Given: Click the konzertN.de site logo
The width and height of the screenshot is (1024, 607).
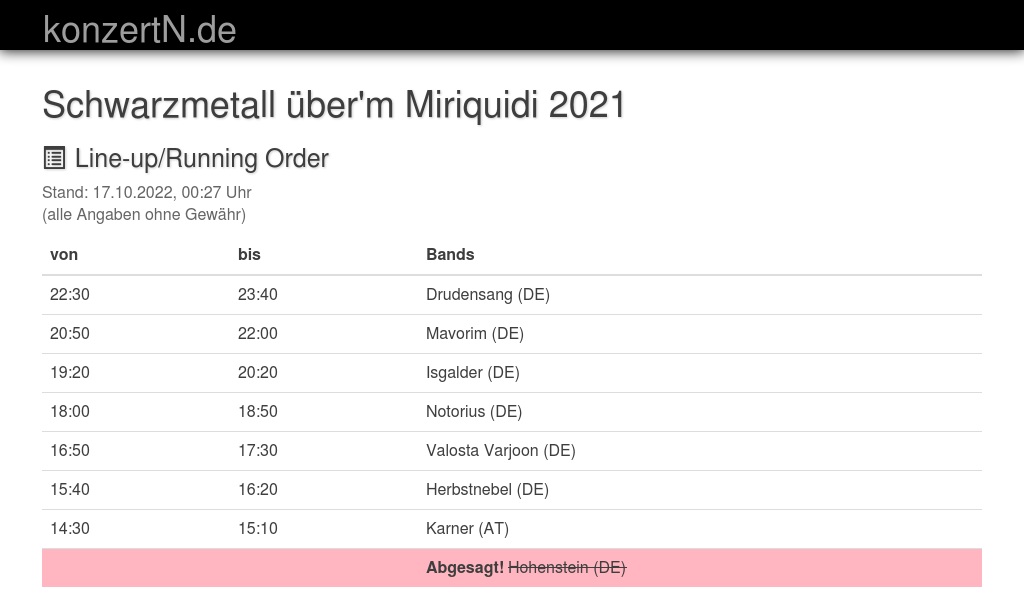Looking at the screenshot, I should pyautogui.click(x=139, y=30).
